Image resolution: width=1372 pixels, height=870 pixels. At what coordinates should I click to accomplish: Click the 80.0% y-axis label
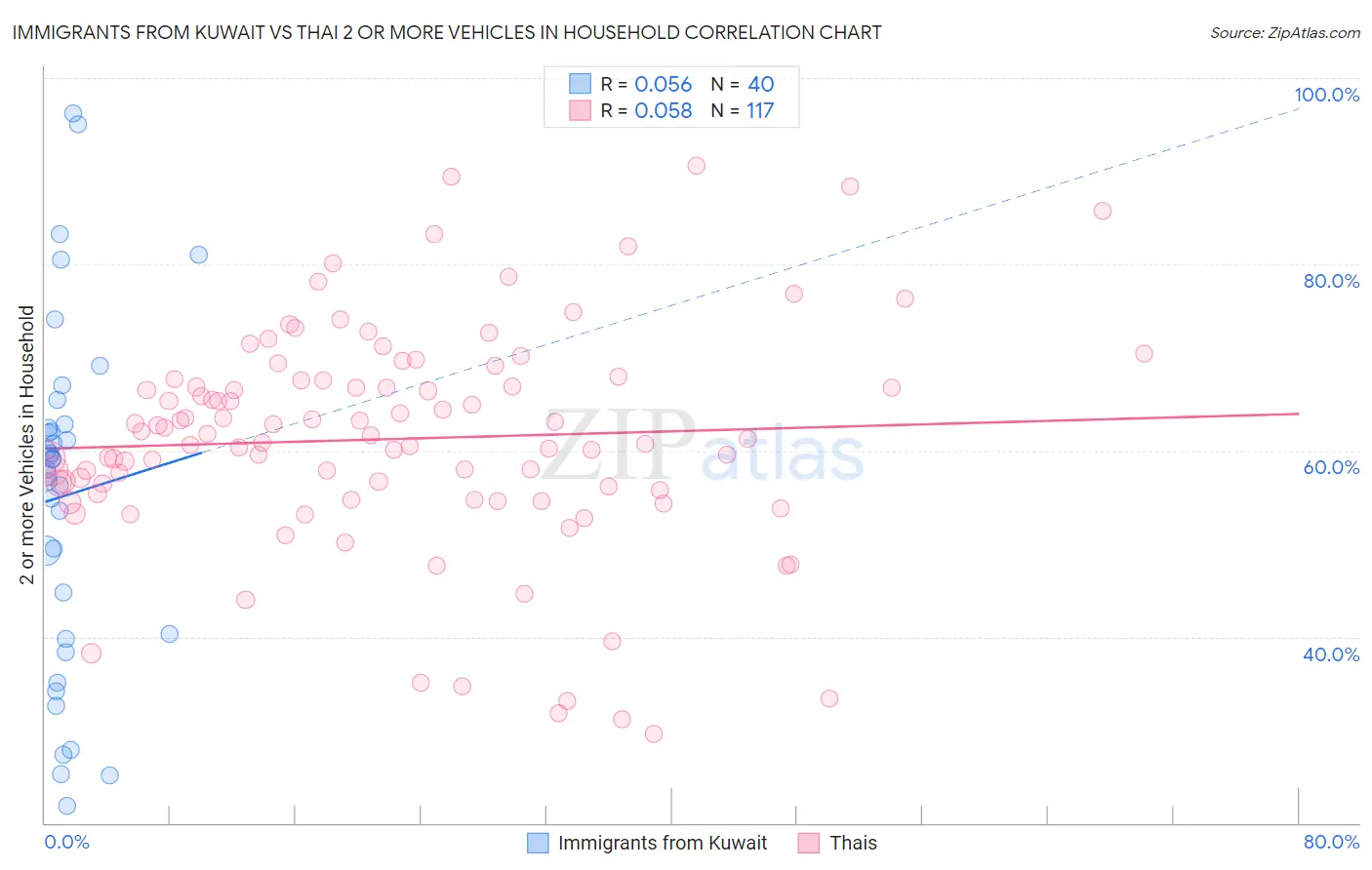coord(1331,281)
